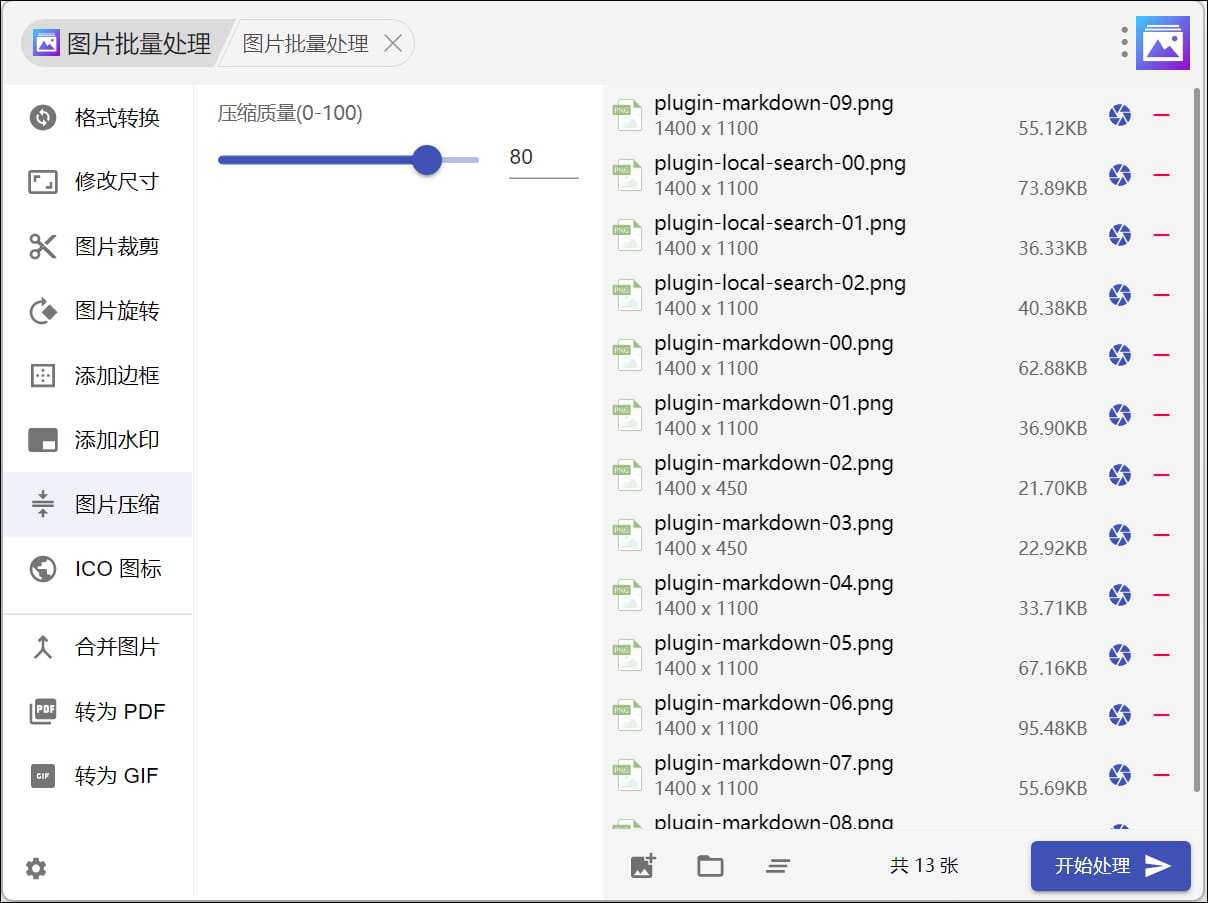Remove plugin-local-search-01.png from the list
Viewport: 1208px width, 903px height.
pyautogui.click(x=1161, y=235)
